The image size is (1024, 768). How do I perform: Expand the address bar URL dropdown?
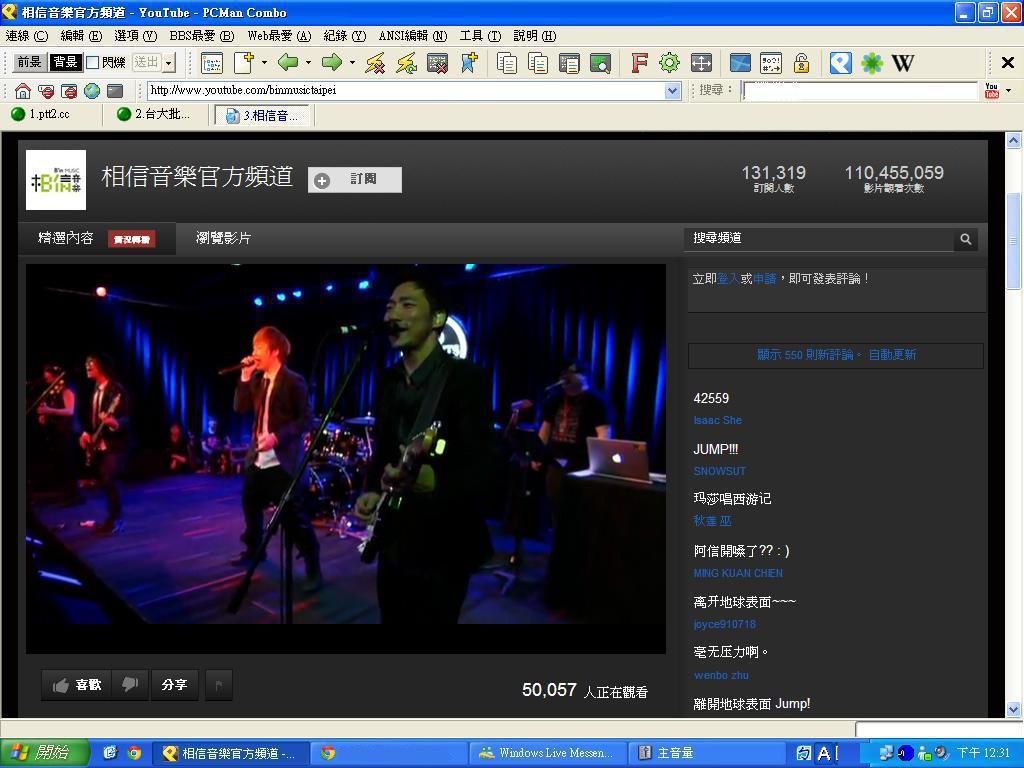pos(672,91)
